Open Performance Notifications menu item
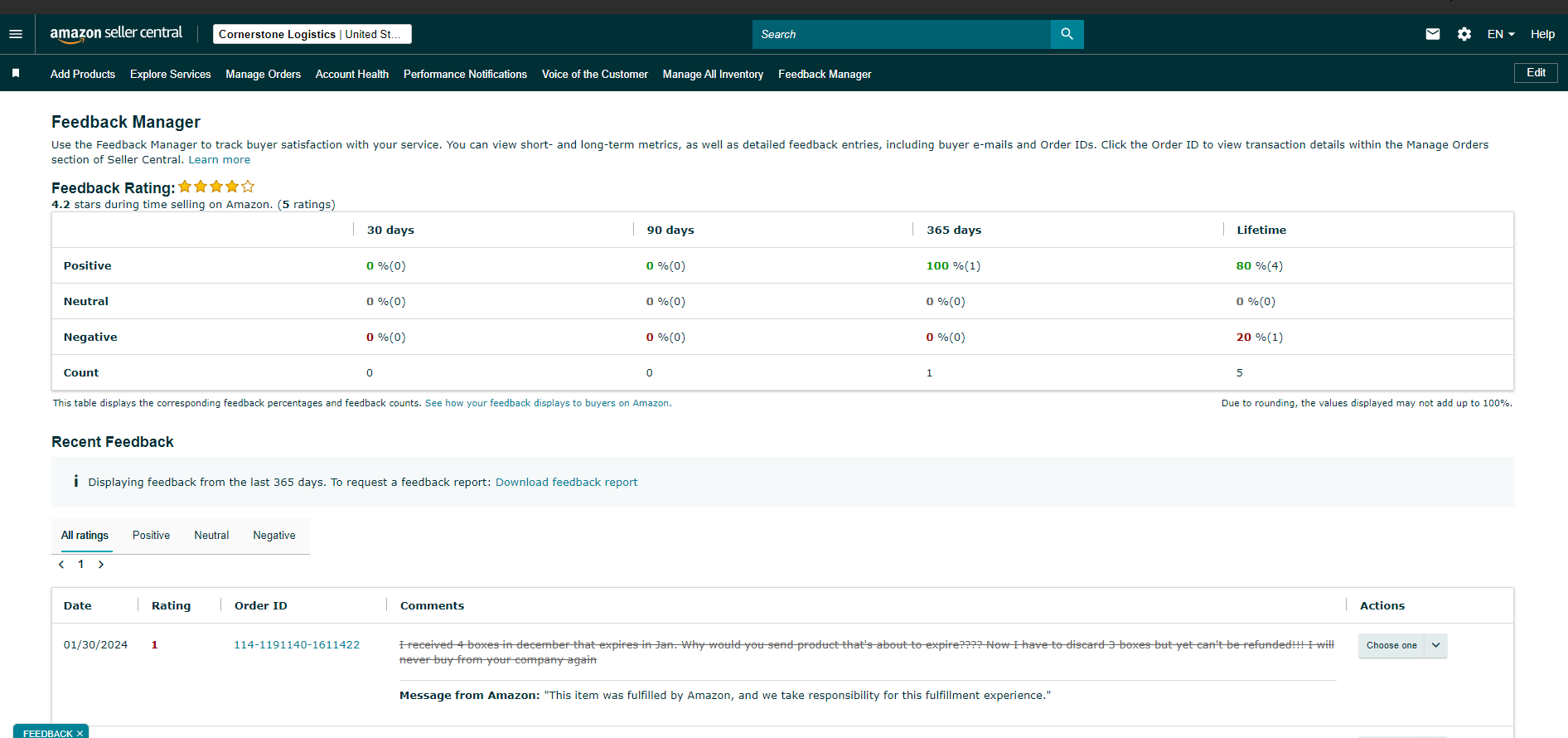Screen dimensions: 1568x738 coord(466,74)
